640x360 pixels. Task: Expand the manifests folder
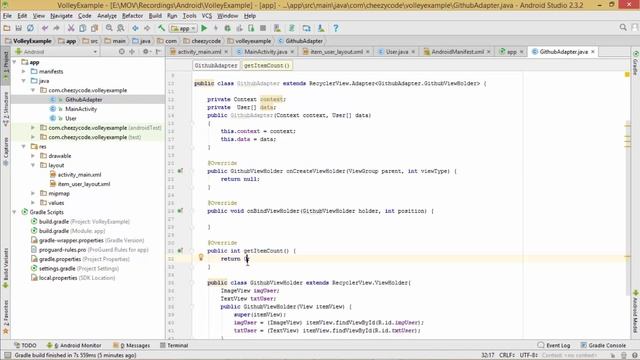point(24,71)
